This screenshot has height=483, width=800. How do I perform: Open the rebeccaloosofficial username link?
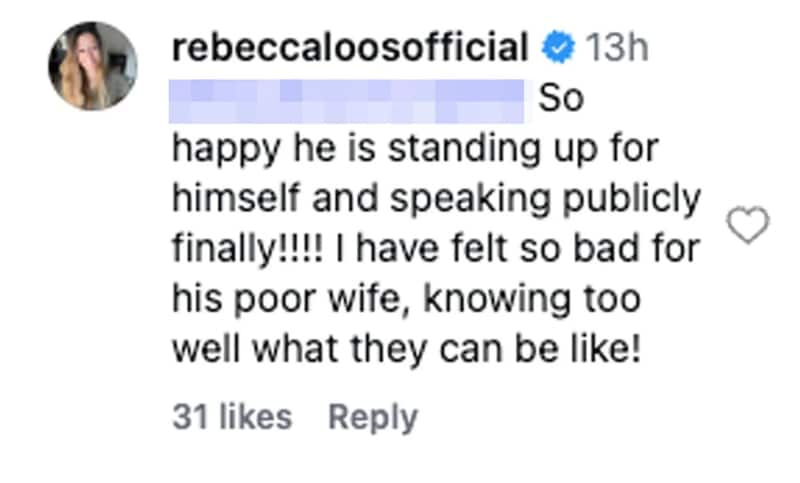tap(350, 47)
